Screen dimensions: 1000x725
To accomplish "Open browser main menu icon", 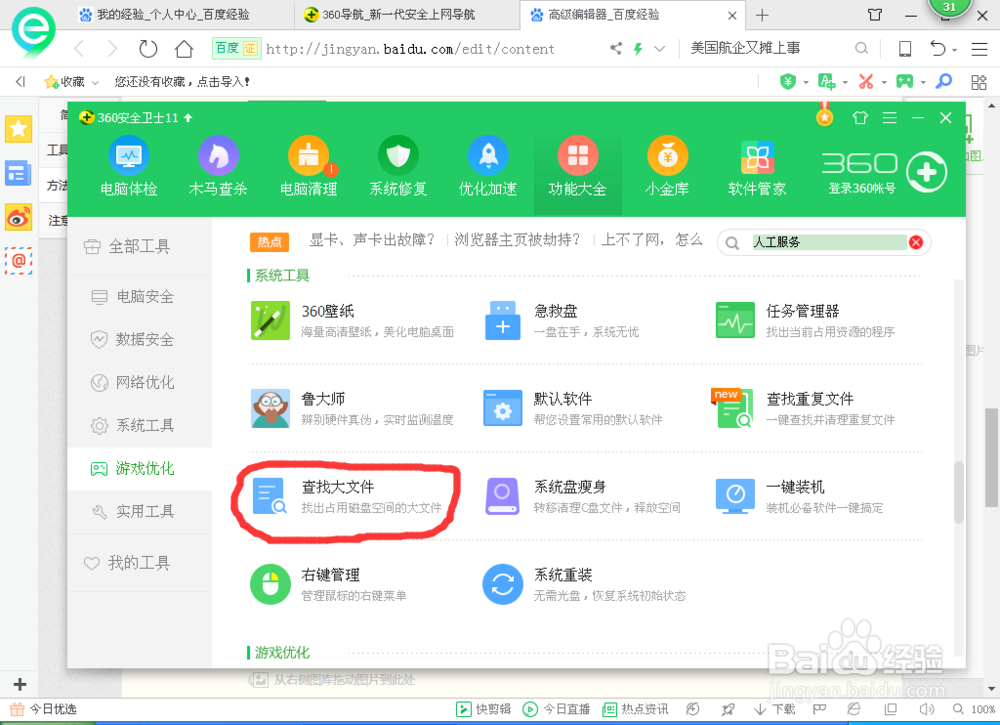I will 980,48.
